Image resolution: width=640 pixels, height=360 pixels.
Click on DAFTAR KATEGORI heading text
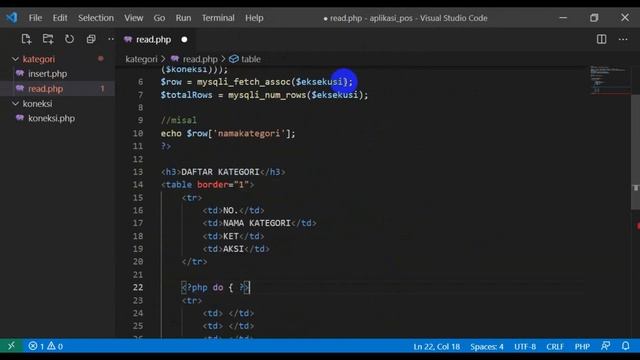point(220,172)
